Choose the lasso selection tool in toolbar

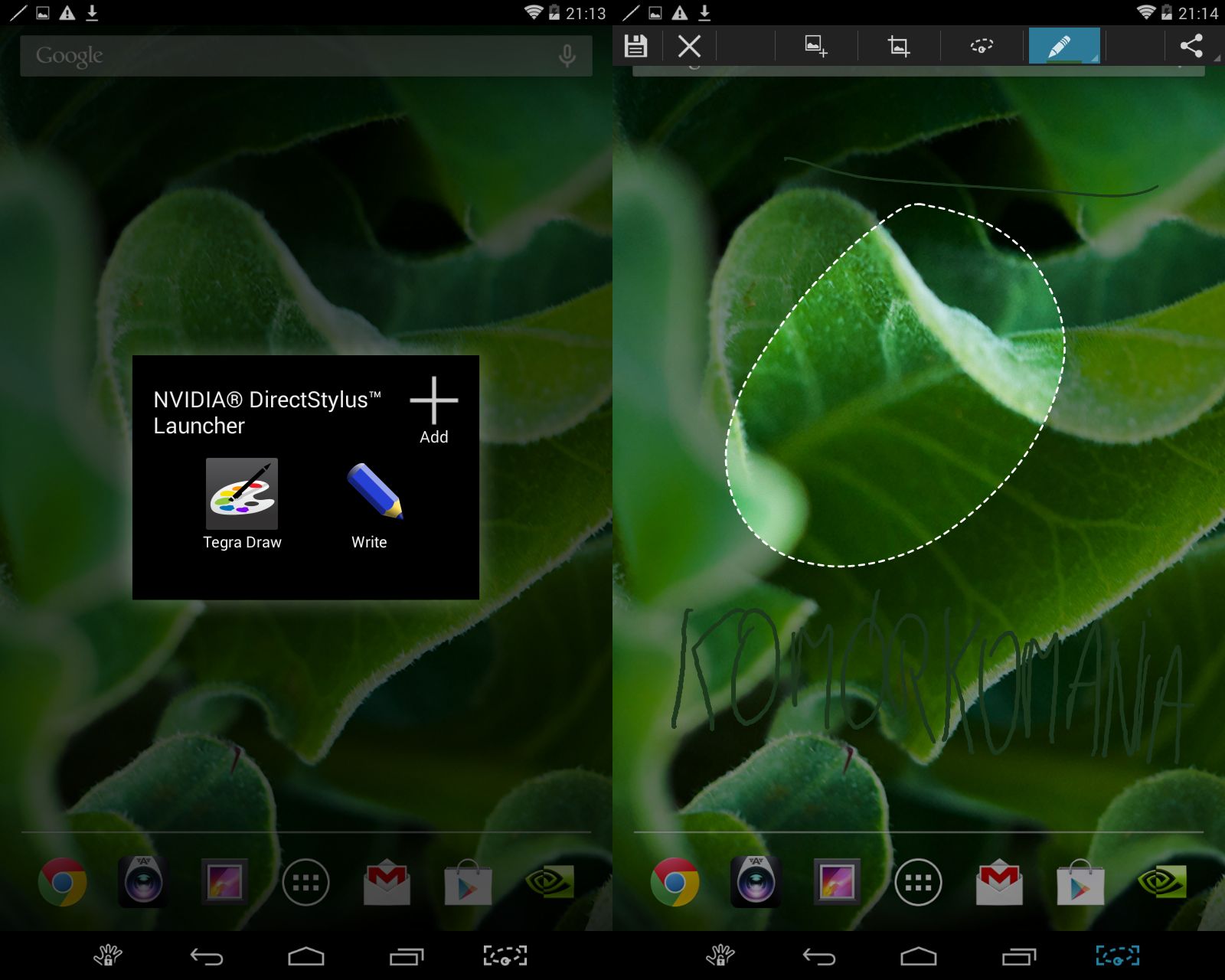(982, 46)
